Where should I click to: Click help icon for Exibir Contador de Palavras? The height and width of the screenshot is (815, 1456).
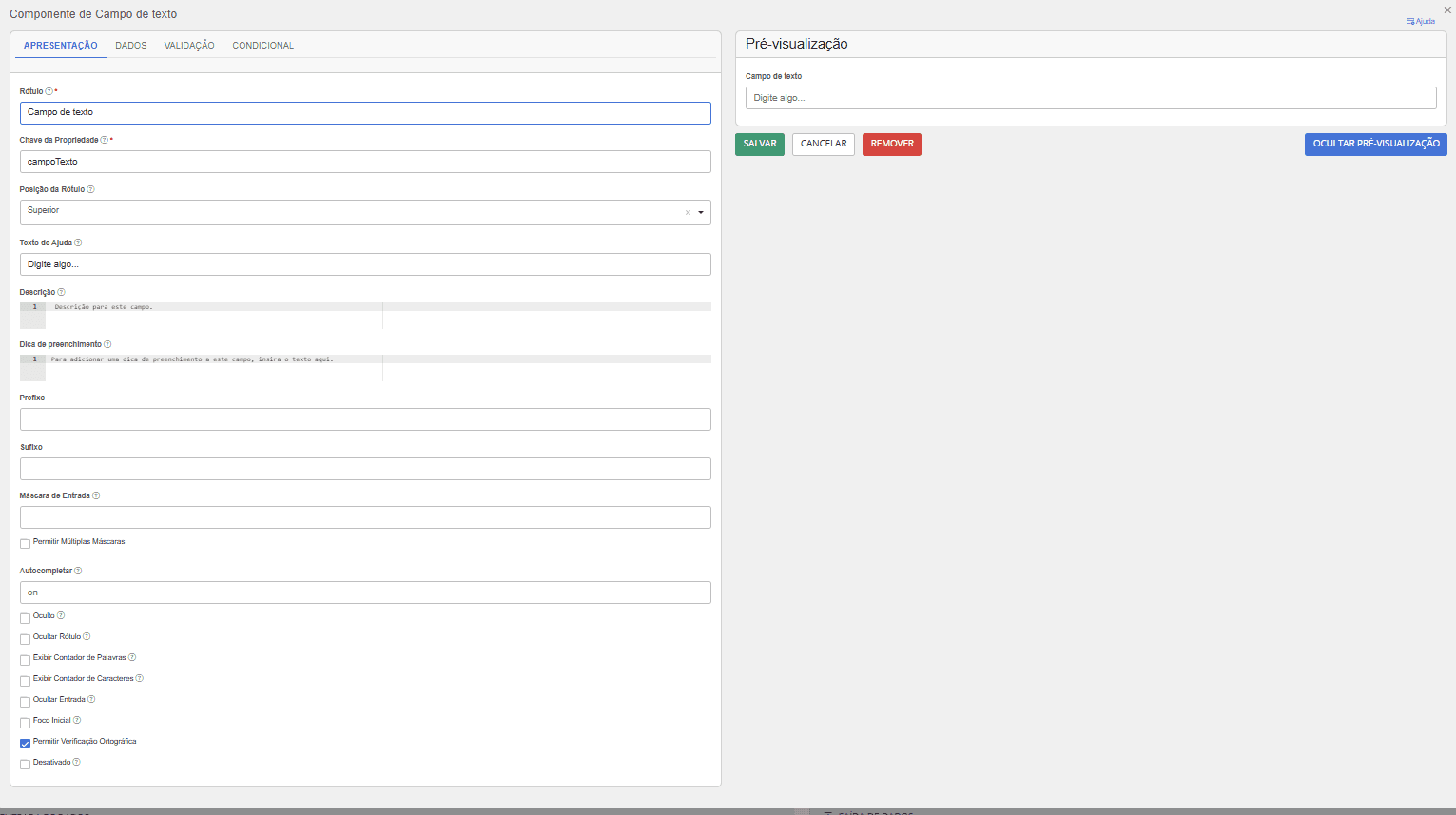point(132,657)
